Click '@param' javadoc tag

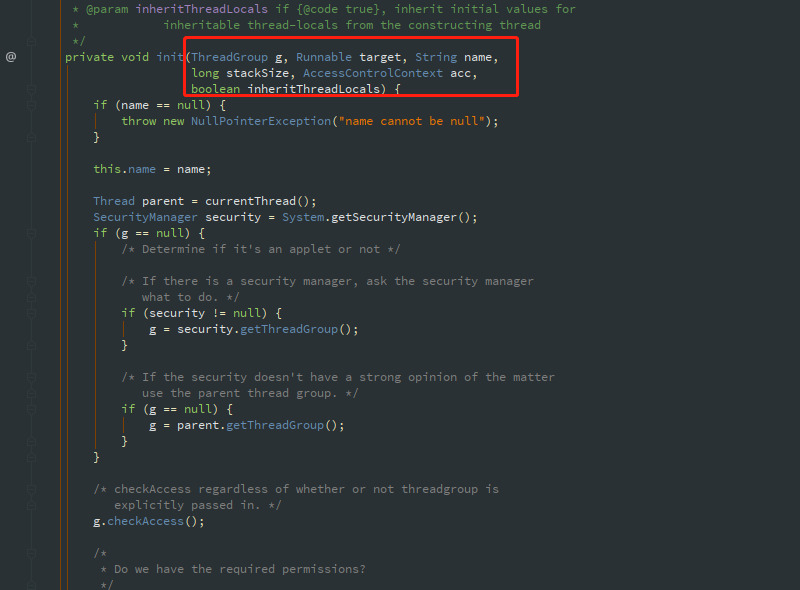point(107,9)
